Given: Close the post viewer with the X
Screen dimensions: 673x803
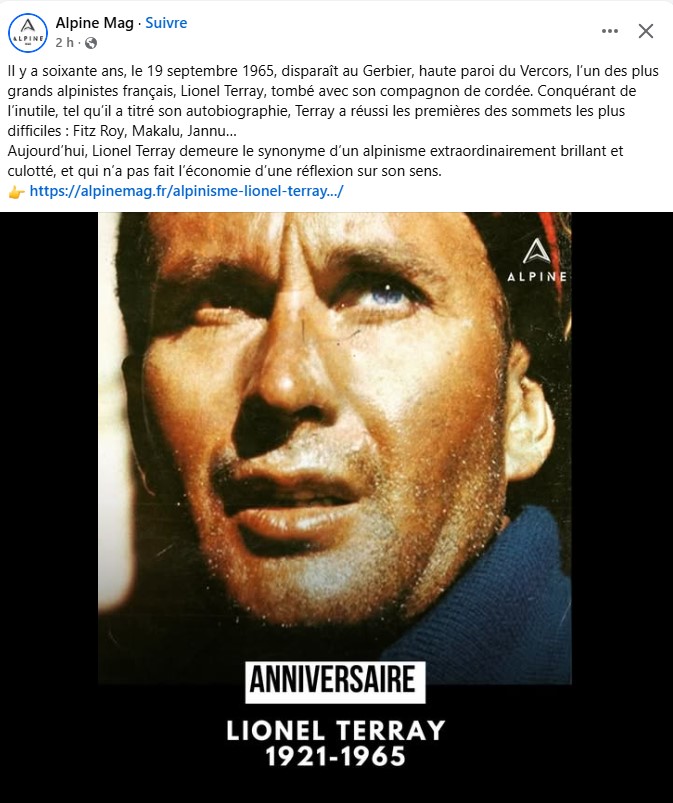Looking at the screenshot, I should 646,31.
